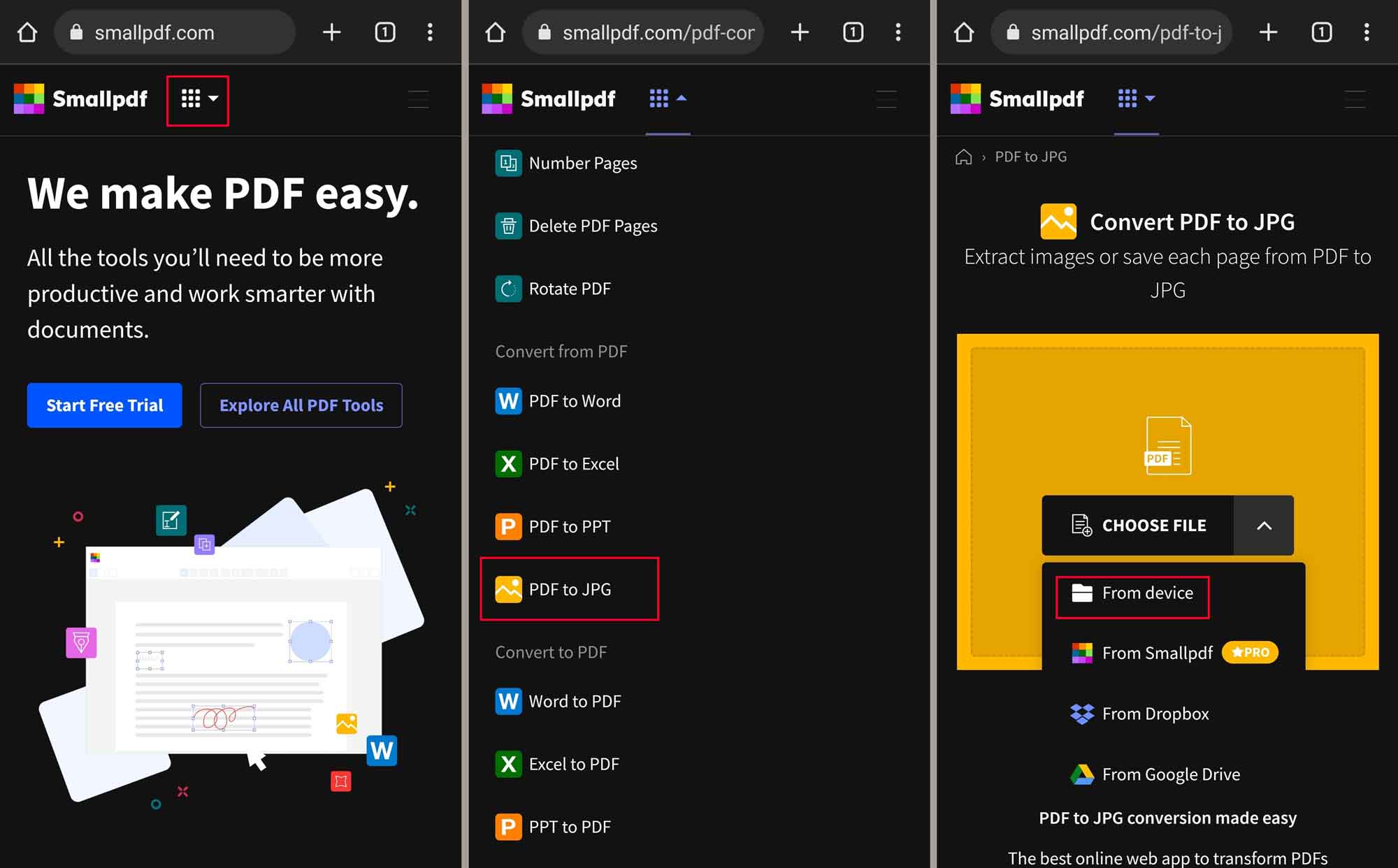Collapse the choose file source arrow
The image size is (1398, 868).
pos(1264,526)
